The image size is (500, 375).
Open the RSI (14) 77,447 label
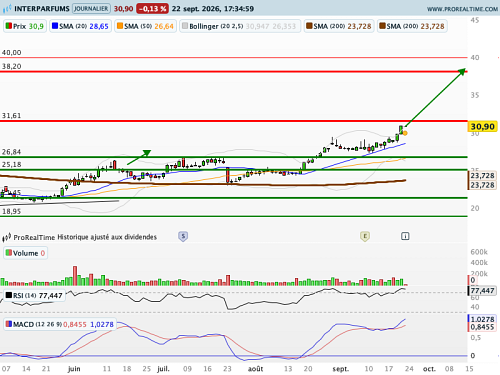pyautogui.click(x=34, y=295)
